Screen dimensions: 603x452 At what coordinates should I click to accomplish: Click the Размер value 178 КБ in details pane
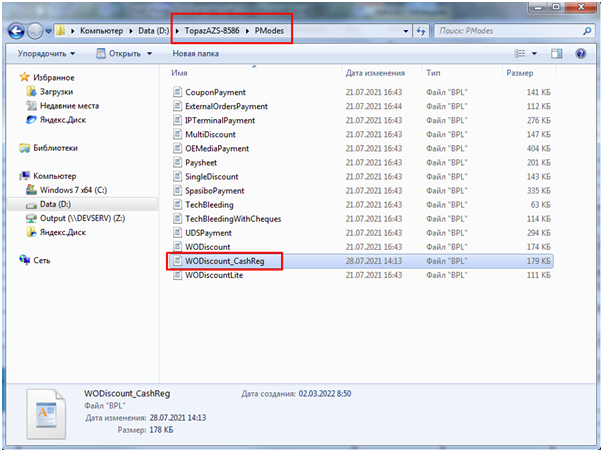pyautogui.click(x=161, y=430)
